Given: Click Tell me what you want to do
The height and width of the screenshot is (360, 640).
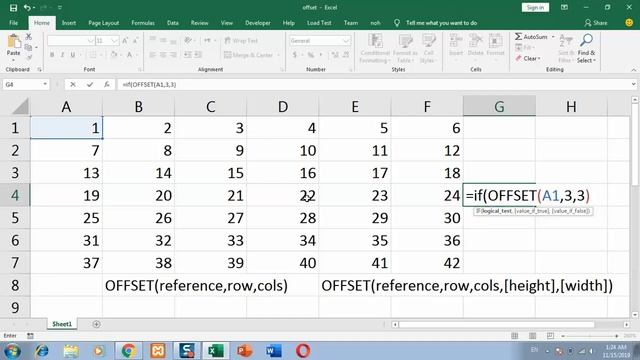Looking at the screenshot, I should pyautogui.click(x=441, y=23).
